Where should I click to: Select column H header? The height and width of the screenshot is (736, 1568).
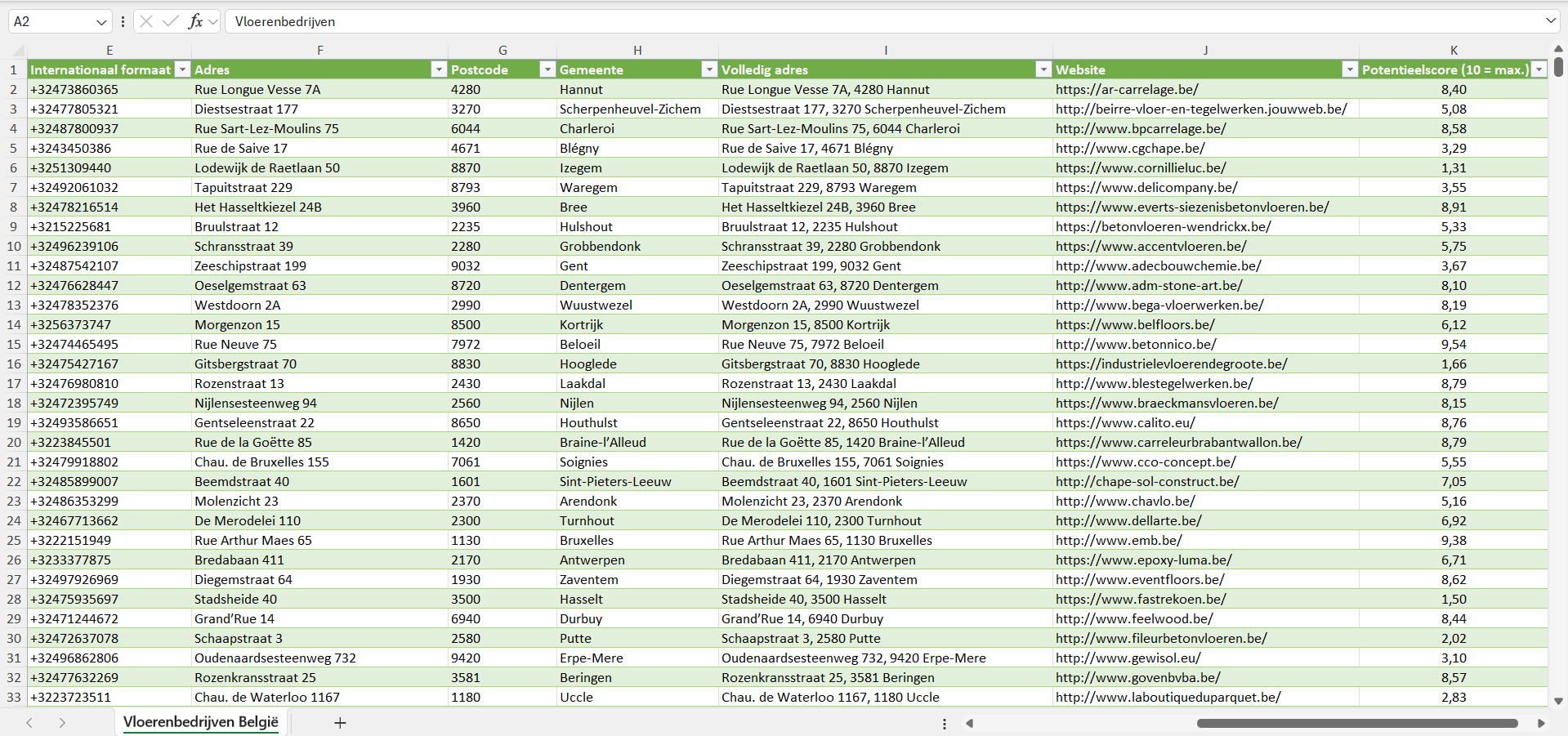coord(637,51)
